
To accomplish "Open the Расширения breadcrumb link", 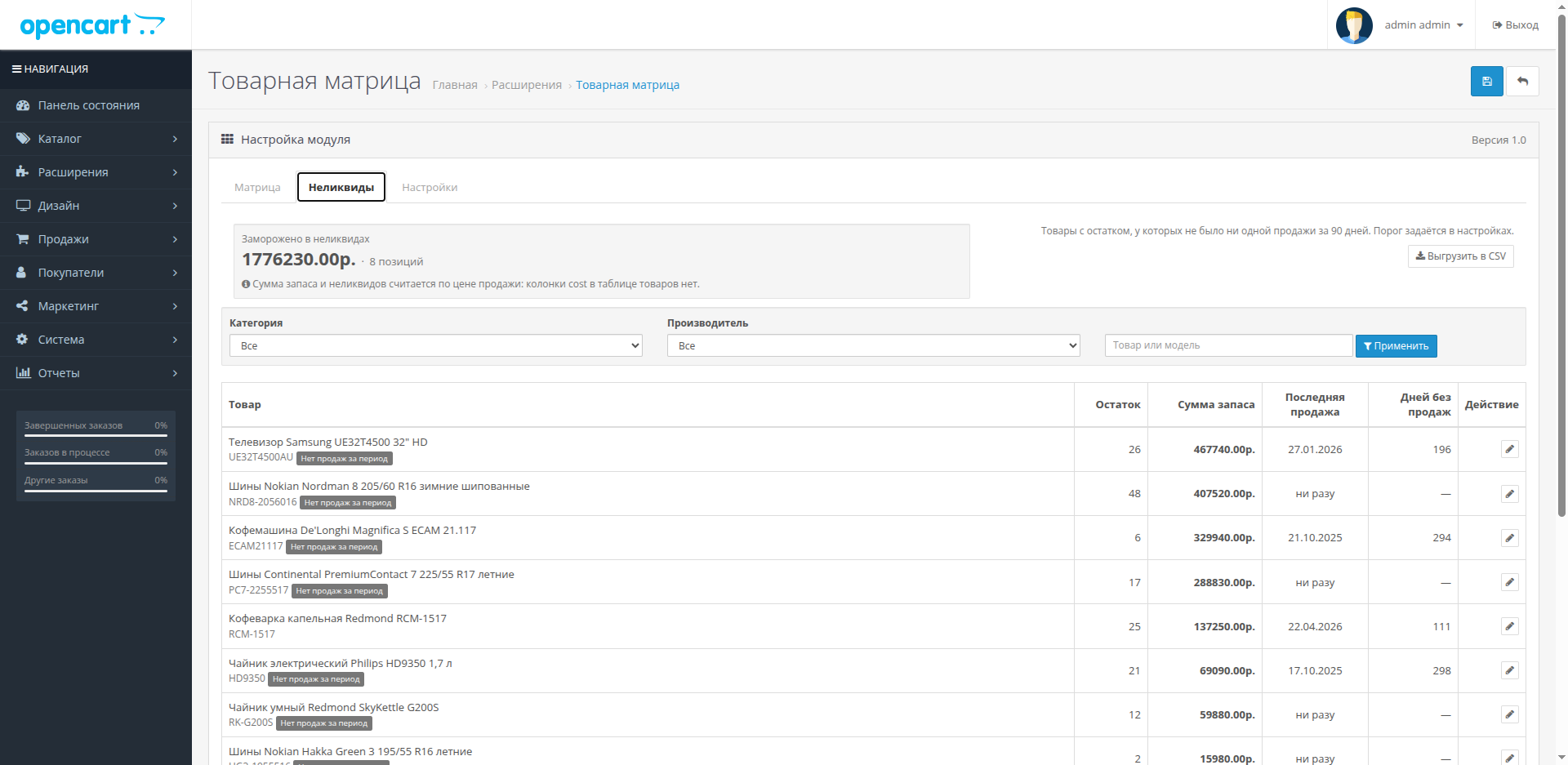I will [x=527, y=85].
